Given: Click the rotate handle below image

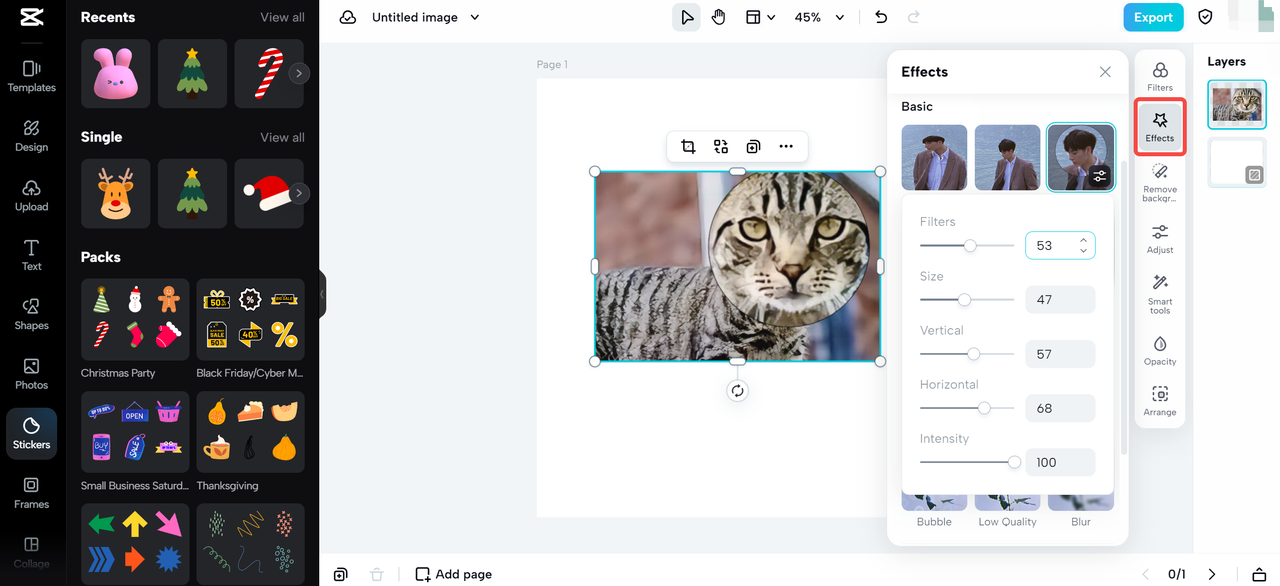Looking at the screenshot, I should 737,391.
